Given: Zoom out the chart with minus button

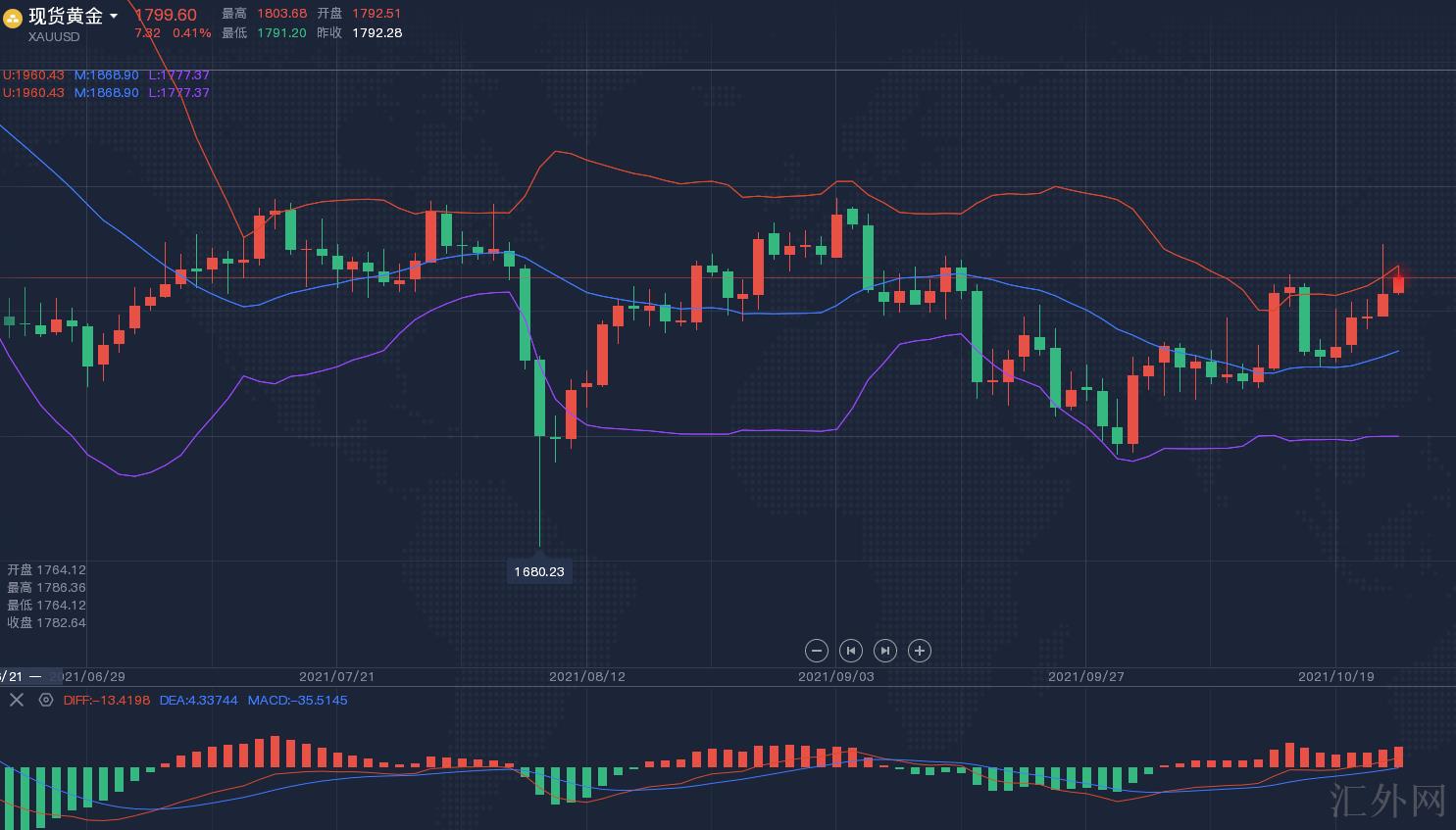Looking at the screenshot, I should 816,651.
